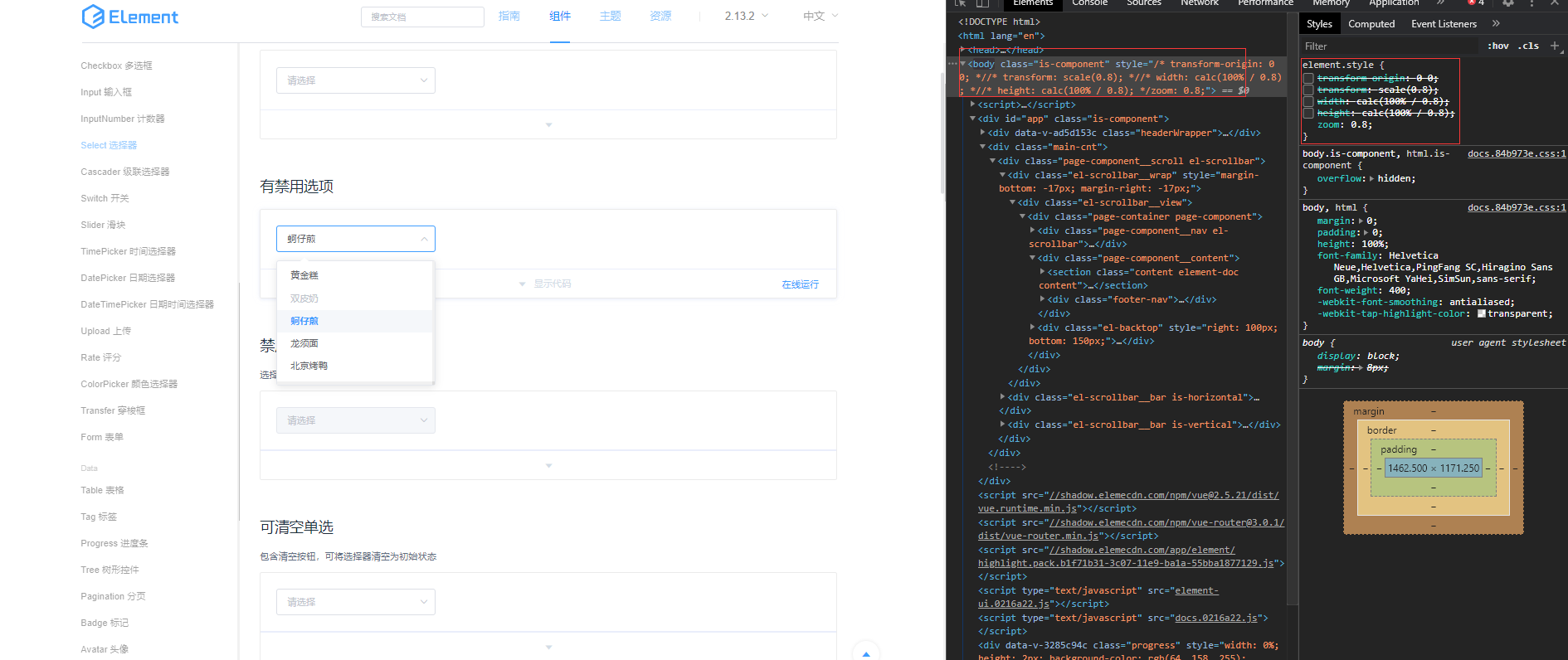Collapse the main-cnt div node

tap(983, 147)
